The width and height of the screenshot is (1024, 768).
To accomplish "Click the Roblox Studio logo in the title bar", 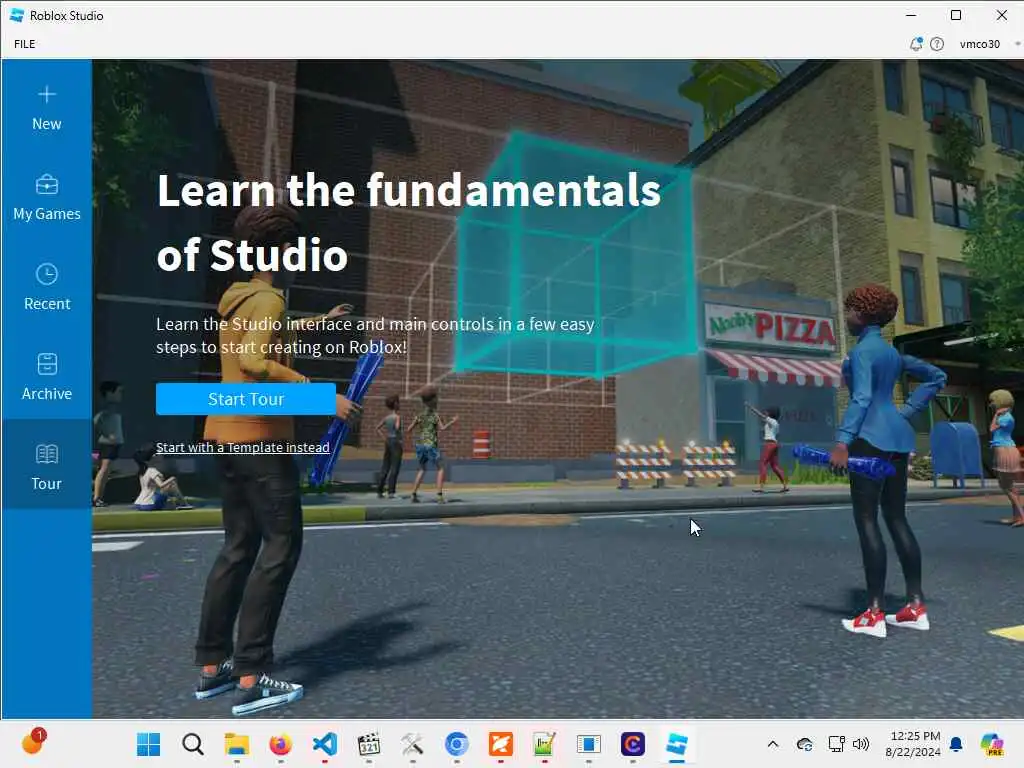I will pyautogui.click(x=17, y=15).
